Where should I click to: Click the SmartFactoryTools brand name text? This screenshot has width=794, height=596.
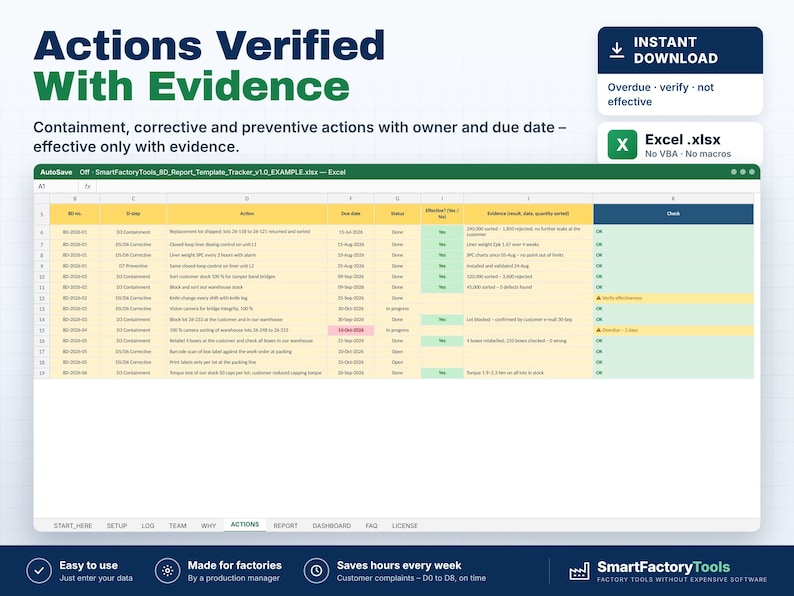[x=663, y=567]
